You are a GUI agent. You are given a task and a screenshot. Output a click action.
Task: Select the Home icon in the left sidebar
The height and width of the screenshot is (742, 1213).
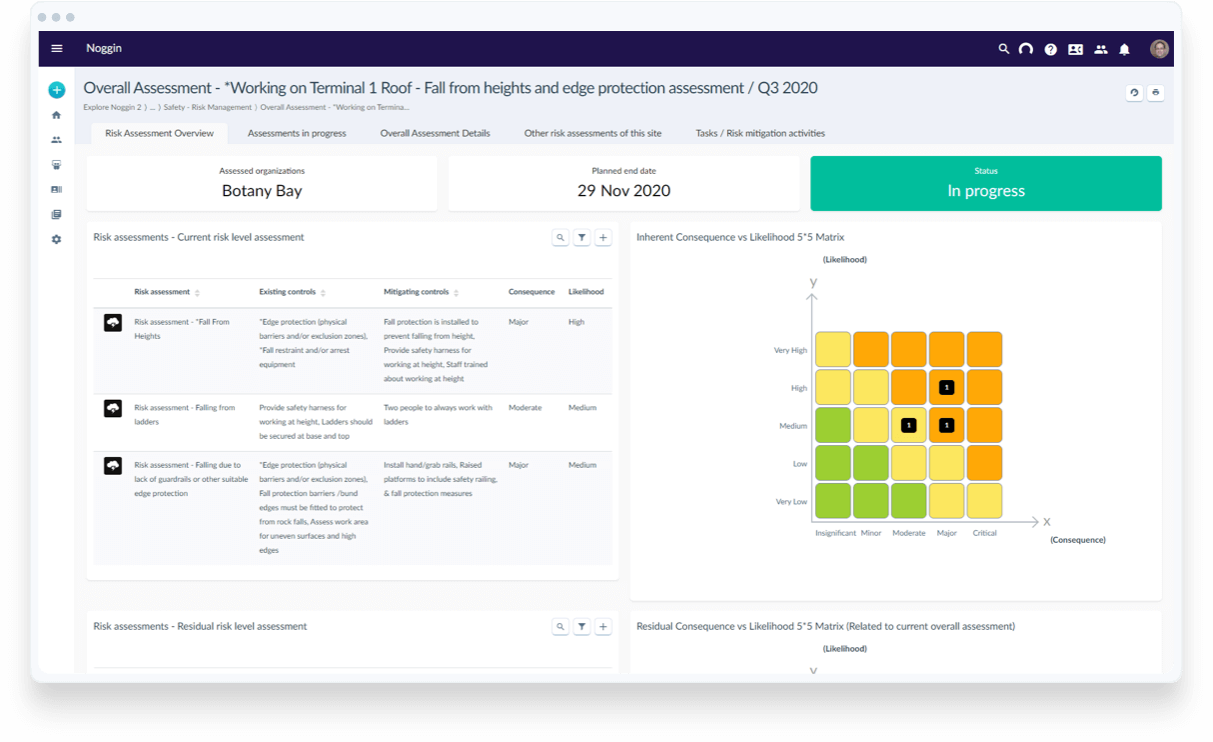click(56, 115)
